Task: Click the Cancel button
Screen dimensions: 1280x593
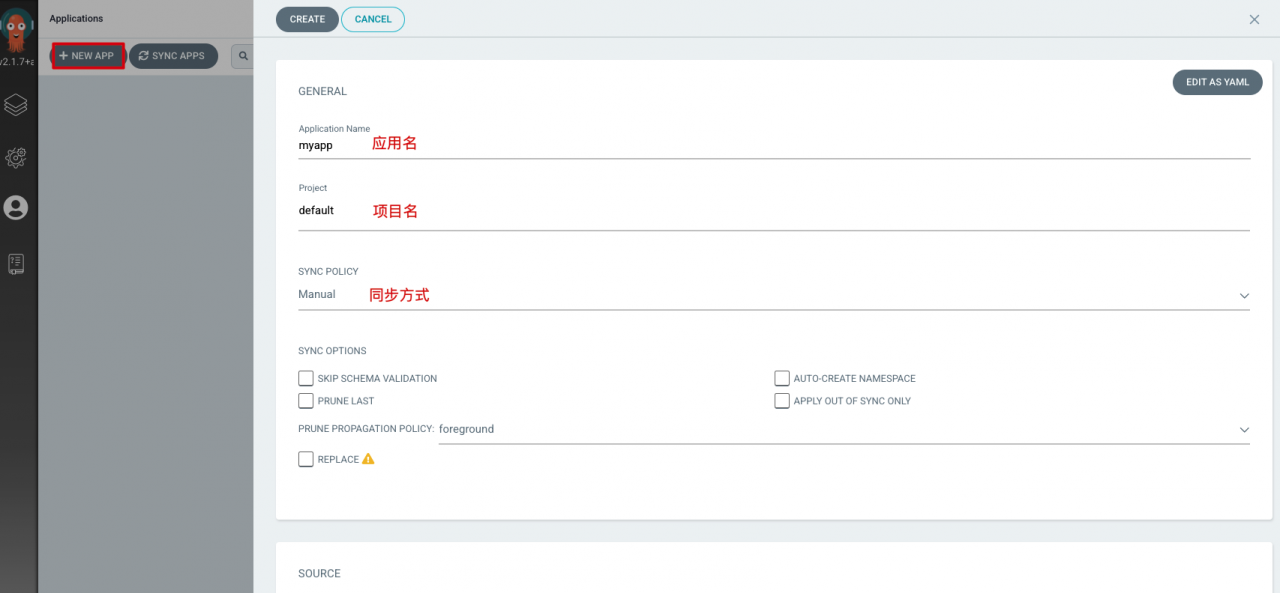Action: click(373, 19)
